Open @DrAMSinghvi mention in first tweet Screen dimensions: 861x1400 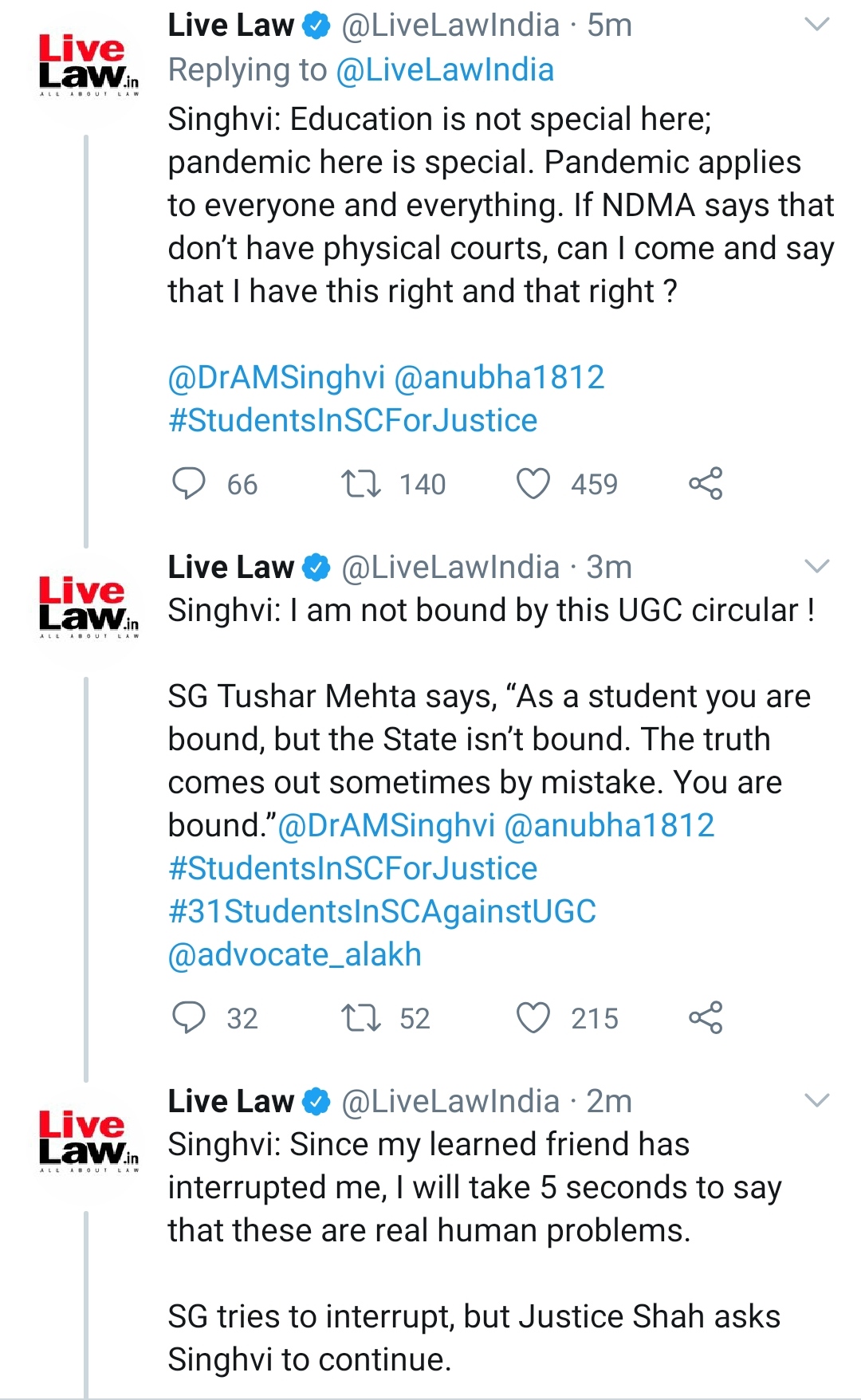pyautogui.click(x=276, y=377)
